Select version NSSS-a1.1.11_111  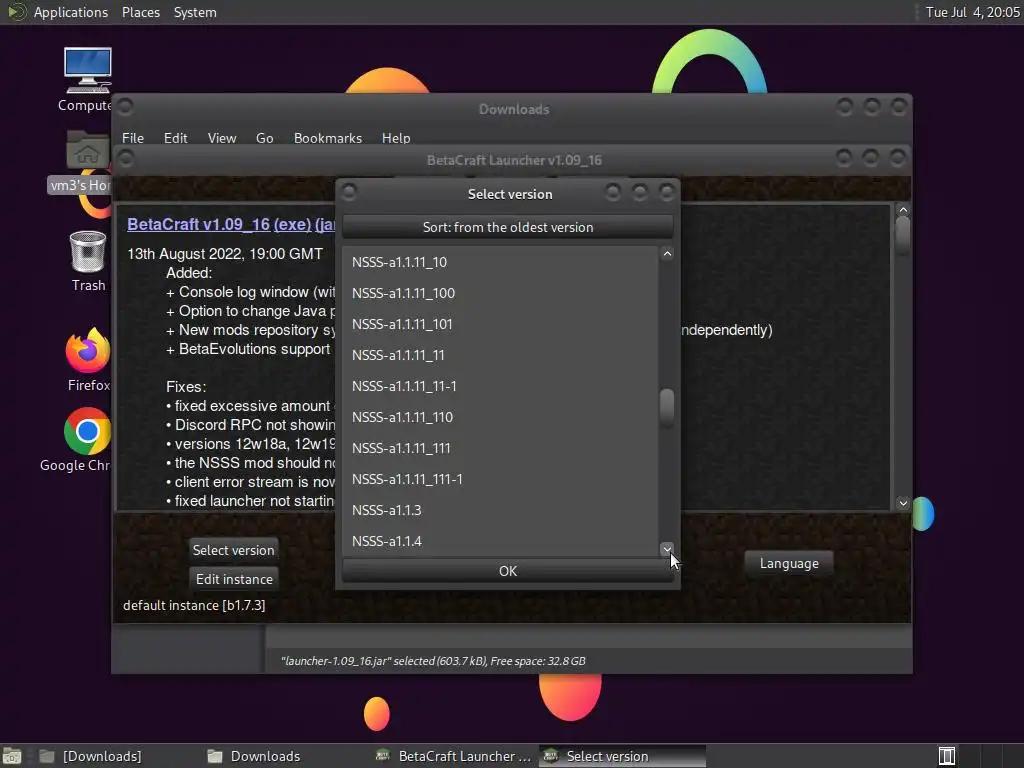tap(500, 448)
